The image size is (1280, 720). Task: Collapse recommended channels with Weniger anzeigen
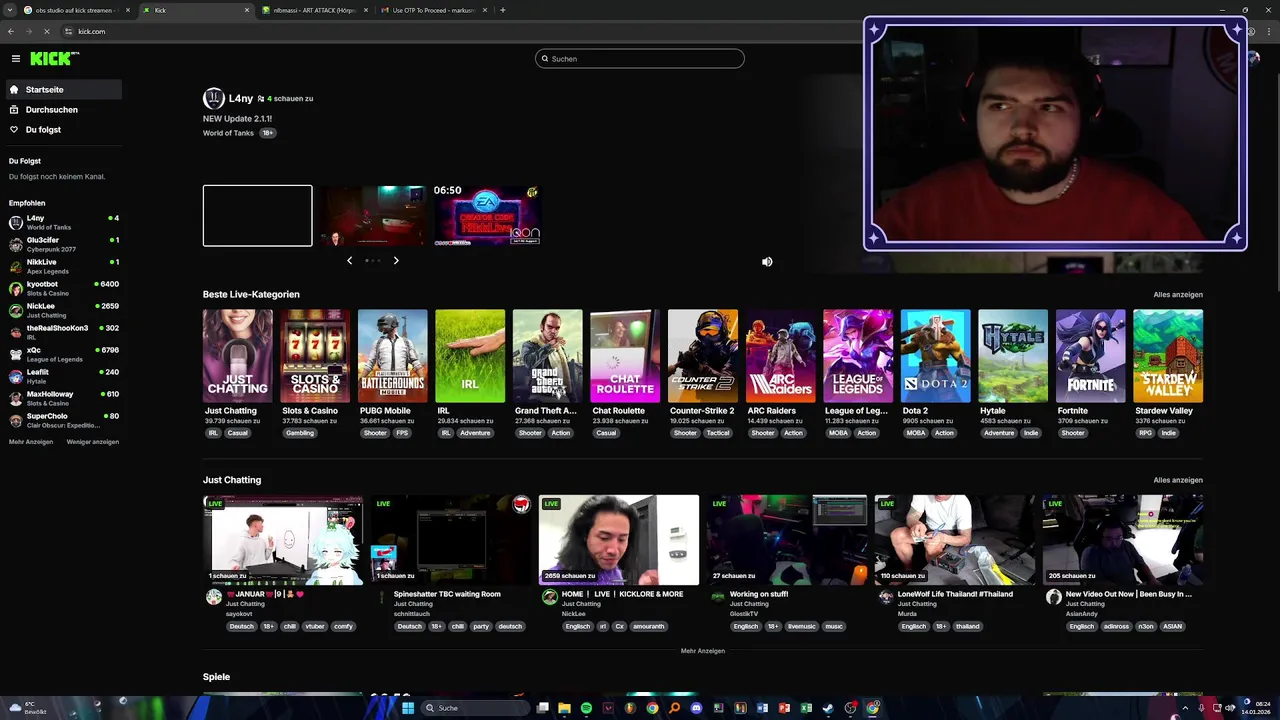(92, 442)
